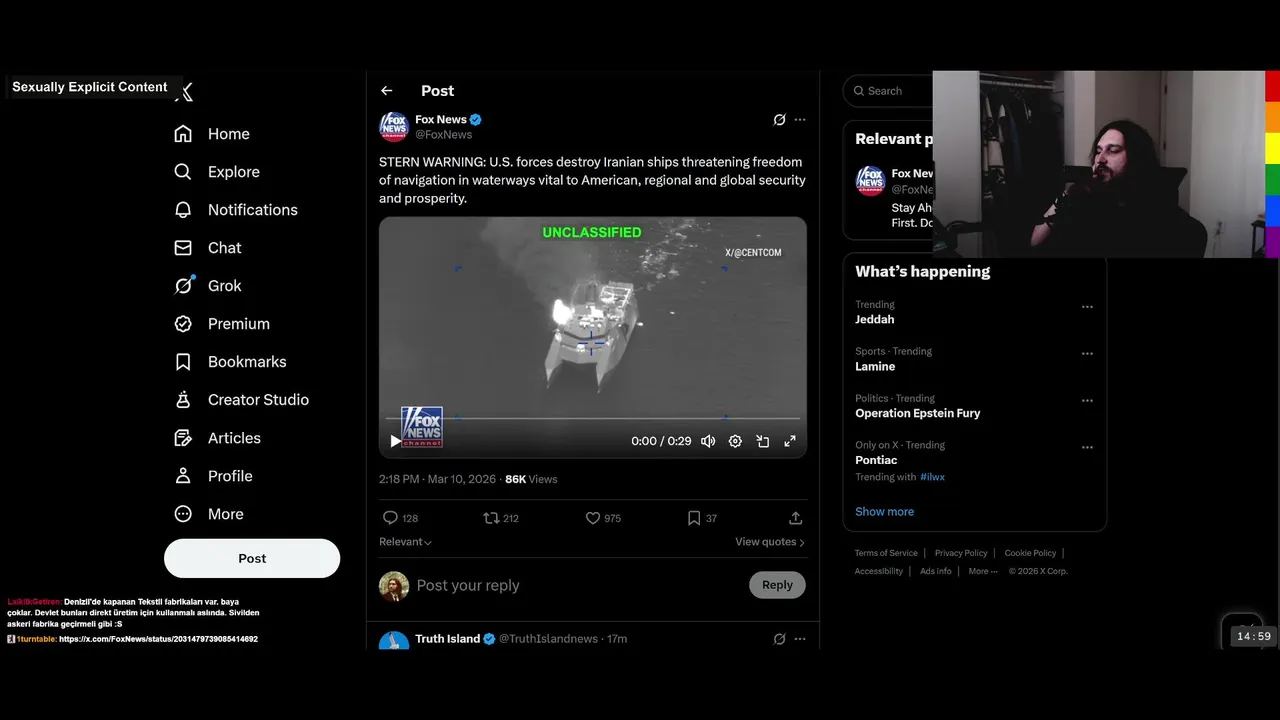Screen dimensions: 1280x720
Task: Go back using the arrow icon
Action: pyautogui.click(x=387, y=91)
